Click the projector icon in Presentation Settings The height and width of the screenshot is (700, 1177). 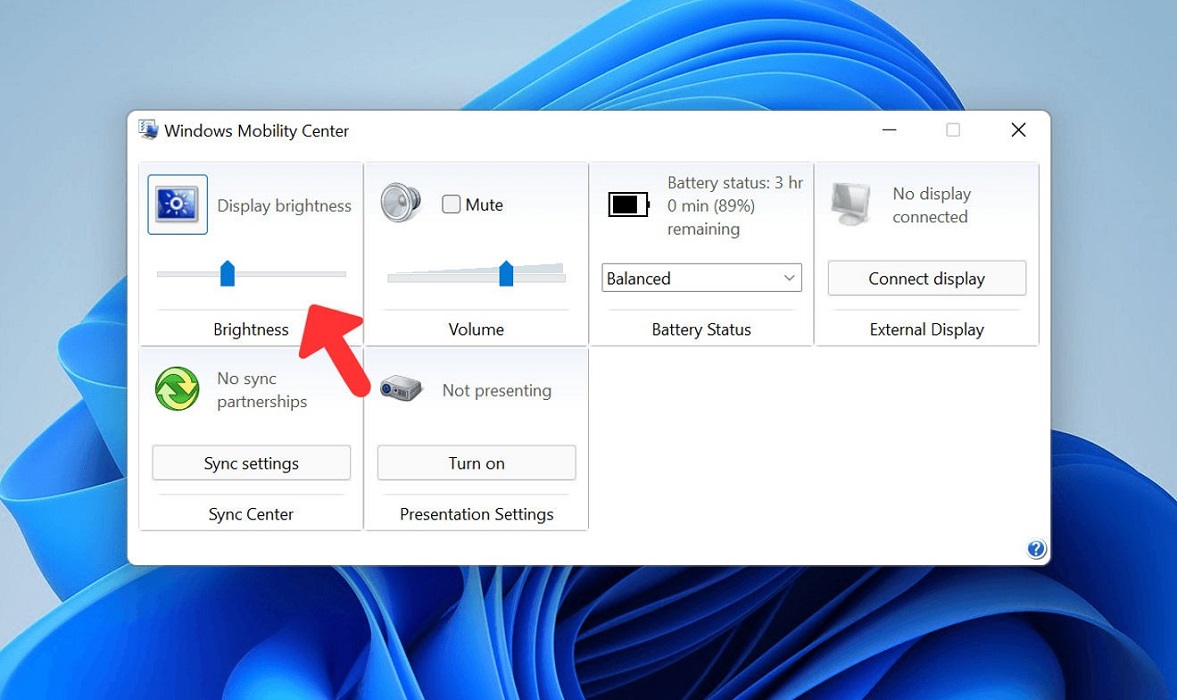400,390
